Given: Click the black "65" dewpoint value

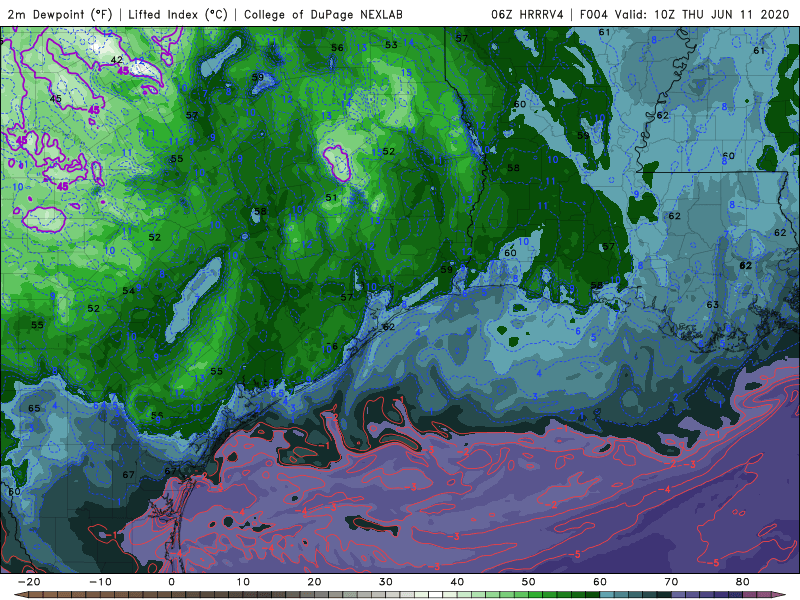Looking at the screenshot, I should [34, 408].
